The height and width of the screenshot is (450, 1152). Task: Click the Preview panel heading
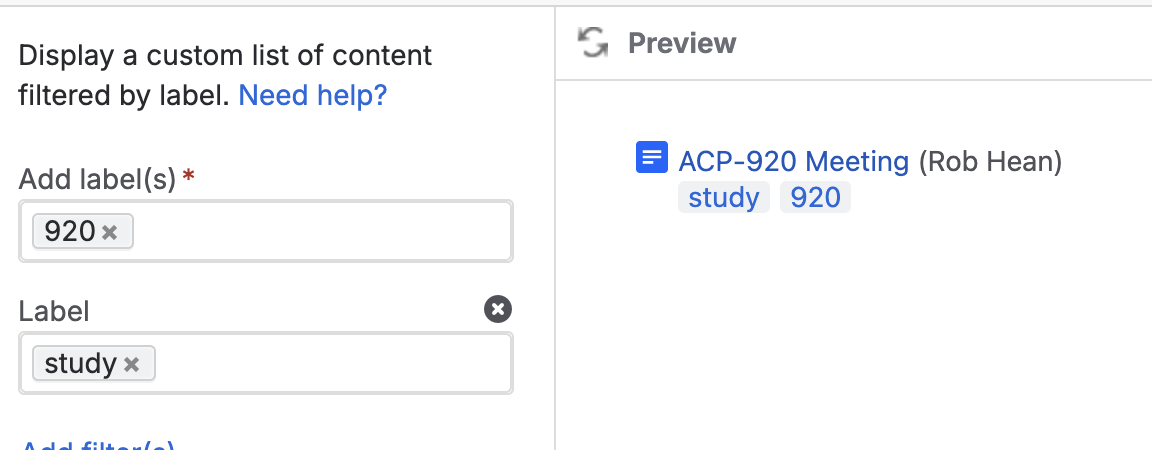click(682, 43)
